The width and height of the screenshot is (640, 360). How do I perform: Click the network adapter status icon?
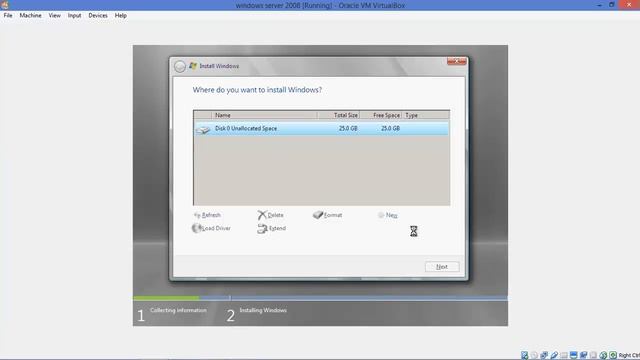[x=544, y=355]
